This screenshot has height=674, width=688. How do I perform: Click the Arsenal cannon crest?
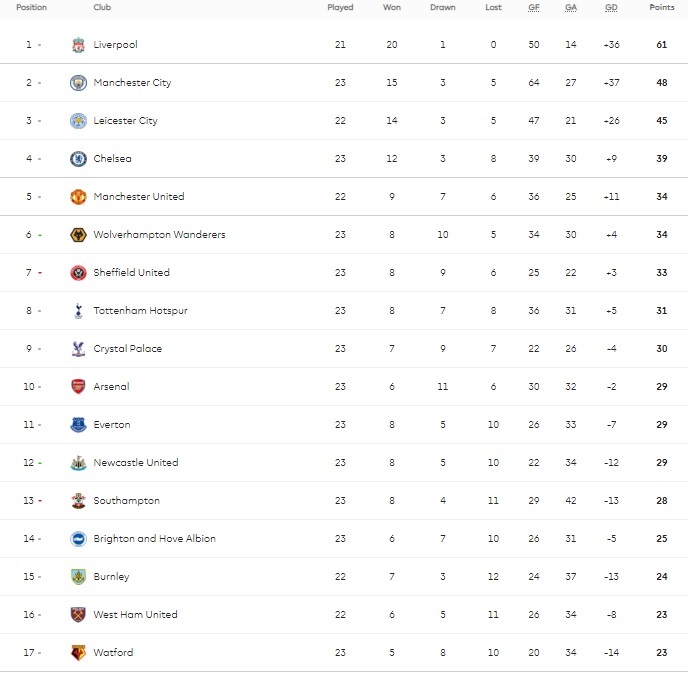pyautogui.click(x=78, y=387)
